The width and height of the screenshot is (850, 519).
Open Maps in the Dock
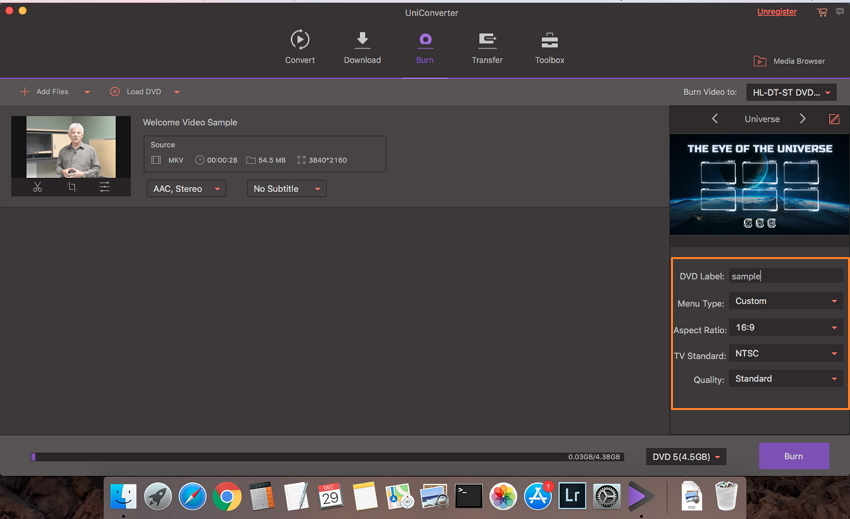(x=400, y=496)
